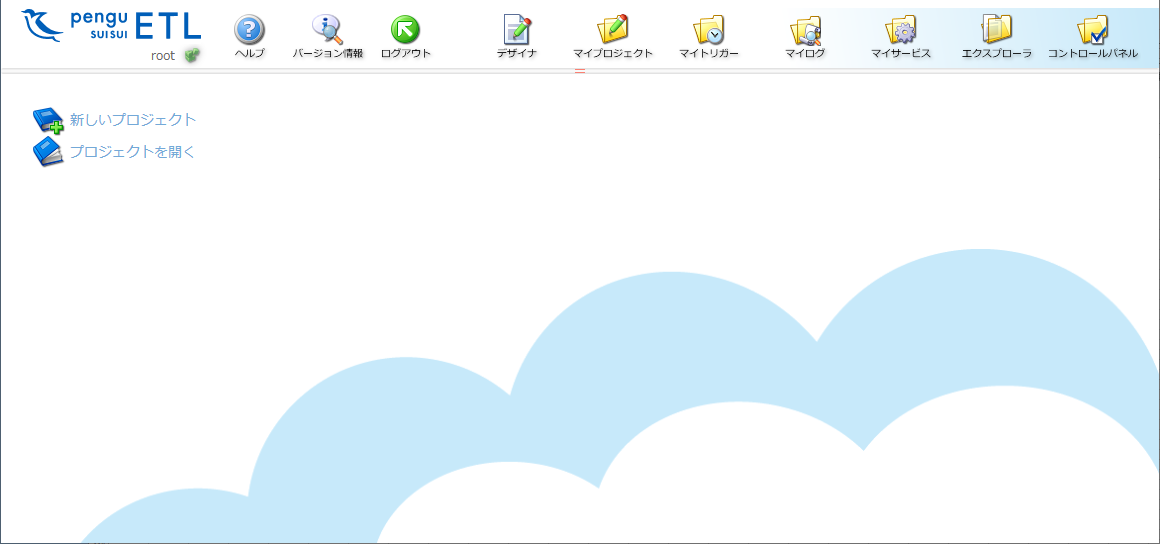Open the ヘルプ help question mark icon
The image size is (1160, 544).
click(x=249, y=30)
